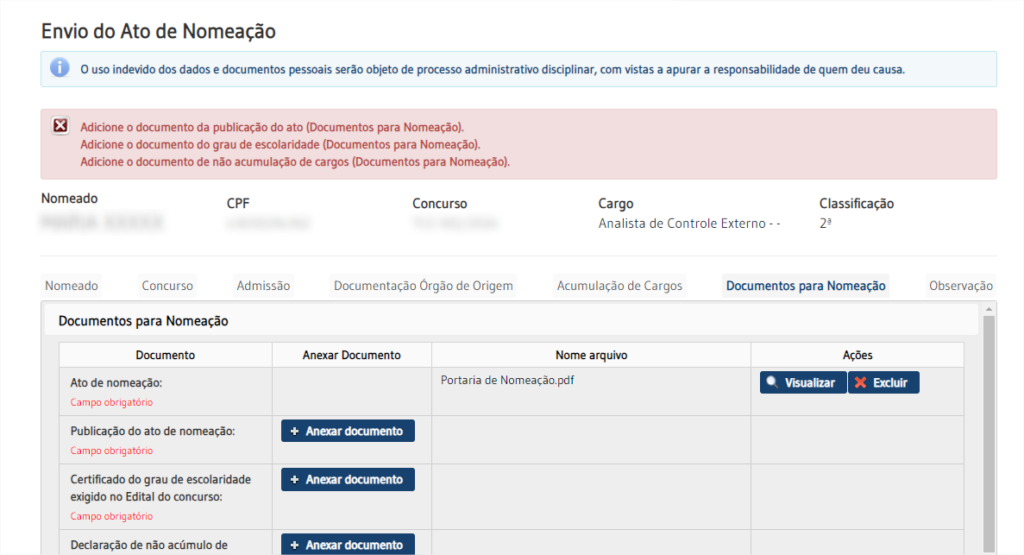1024x555 pixels.
Task: Select the Acumulação de Cargos tab
Action: [x=619, y=285]
